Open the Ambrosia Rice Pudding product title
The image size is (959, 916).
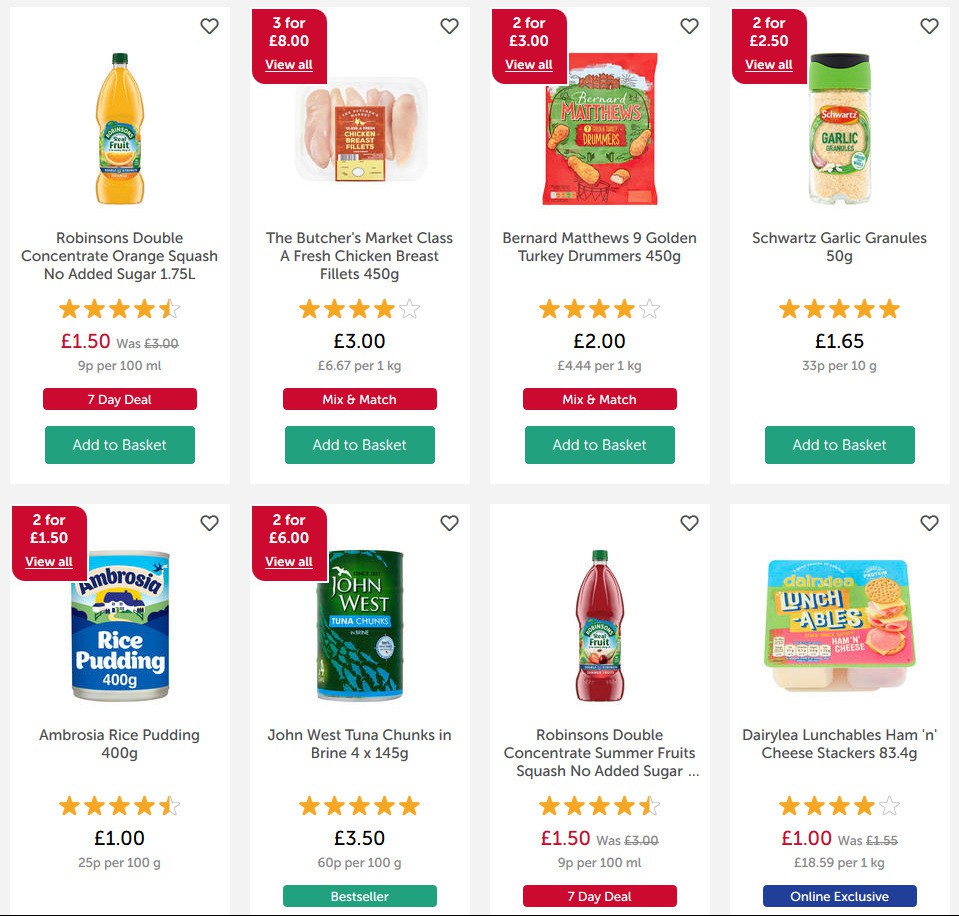[x=119, y=744]
